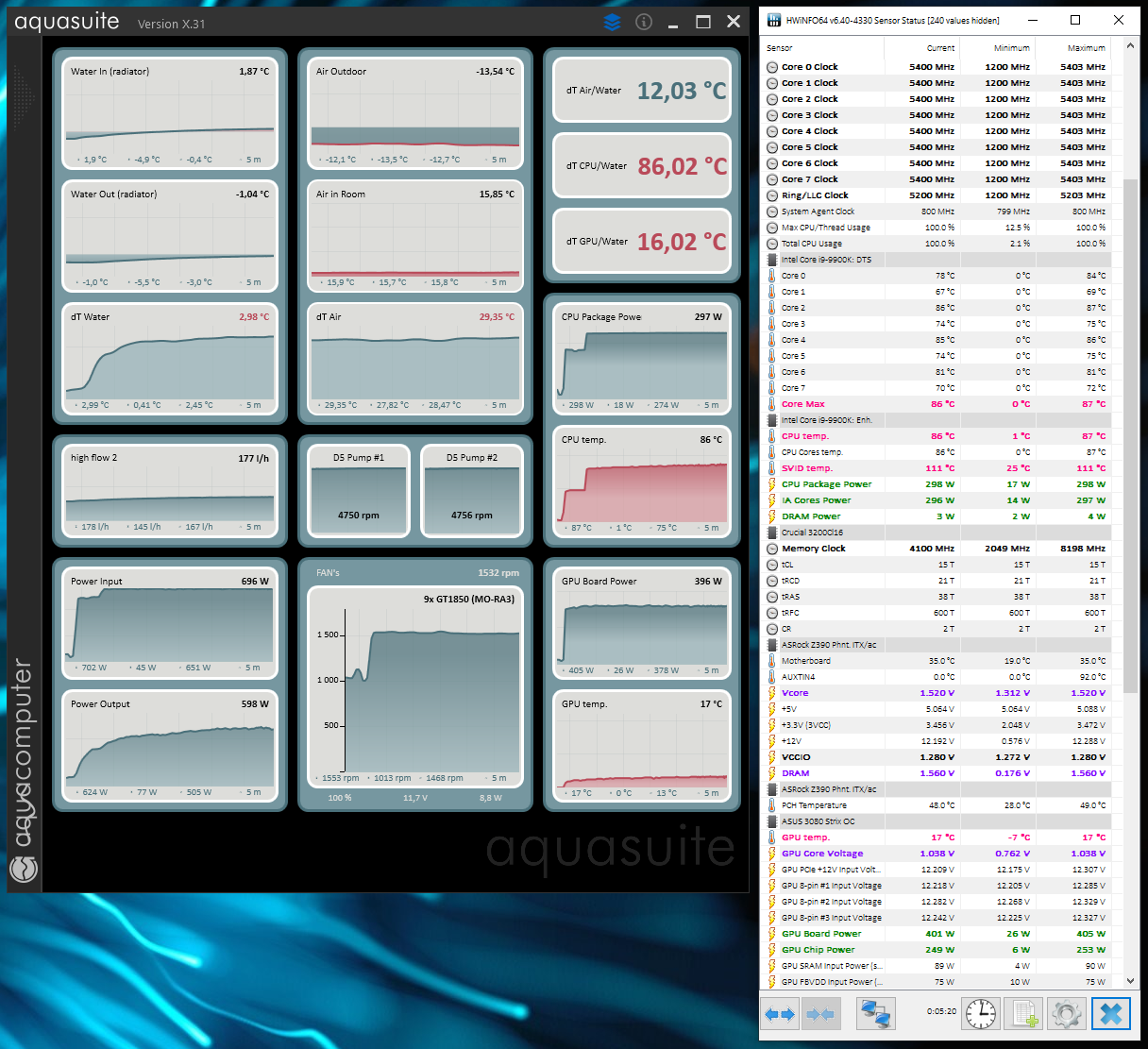Click the D5 Pump #2 tile

click(472, 491)
